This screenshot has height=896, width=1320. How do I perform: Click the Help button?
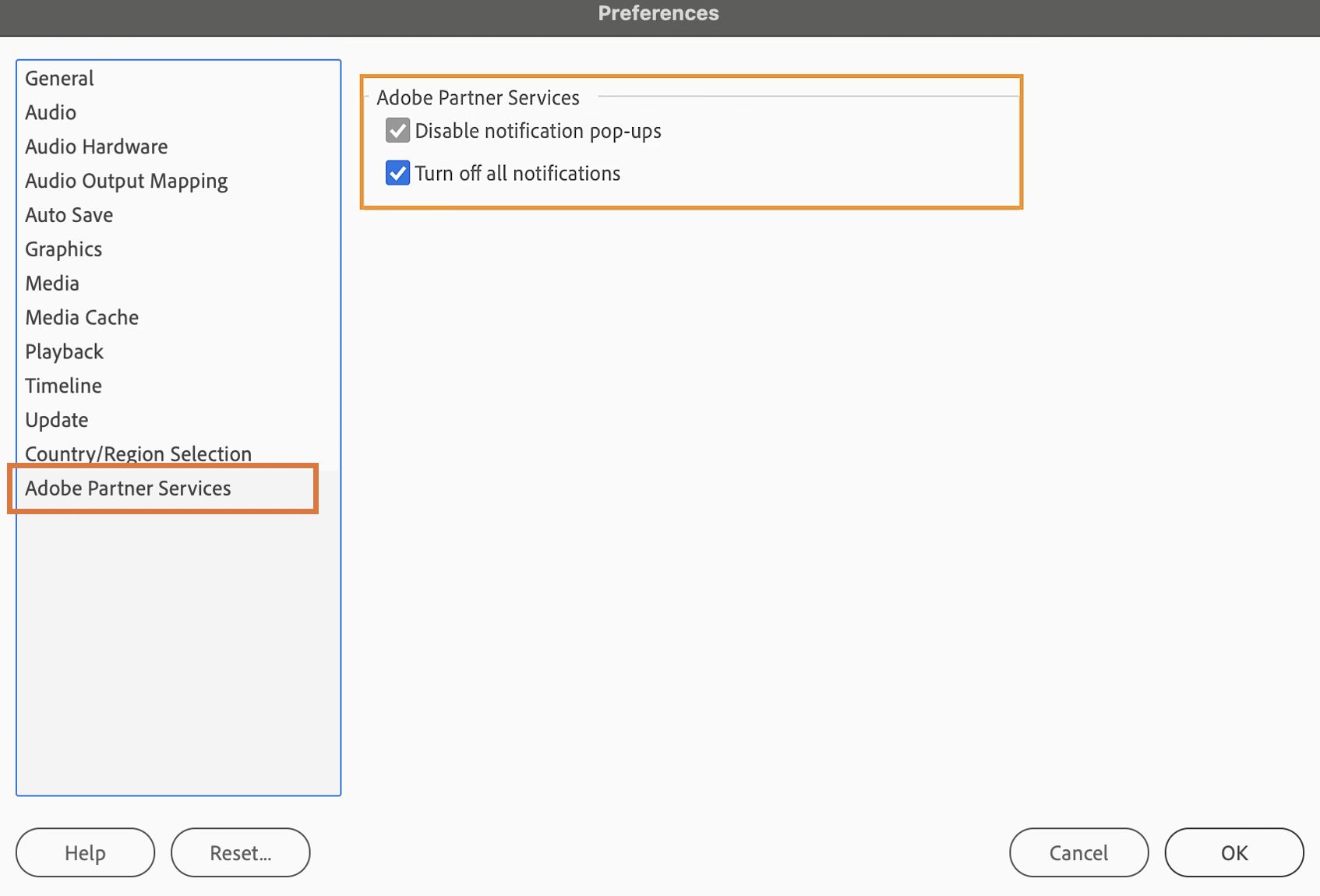86,852
